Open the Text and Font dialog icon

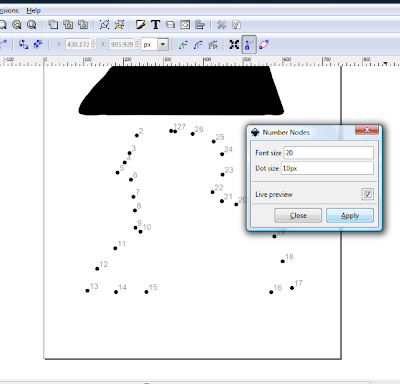pos(155,25)
